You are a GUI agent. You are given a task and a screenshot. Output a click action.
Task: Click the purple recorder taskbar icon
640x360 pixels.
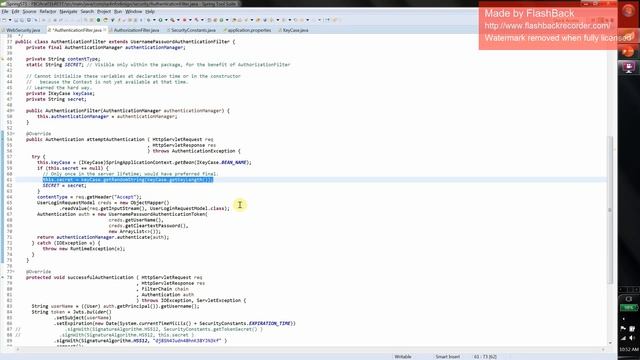pos(629,67)
